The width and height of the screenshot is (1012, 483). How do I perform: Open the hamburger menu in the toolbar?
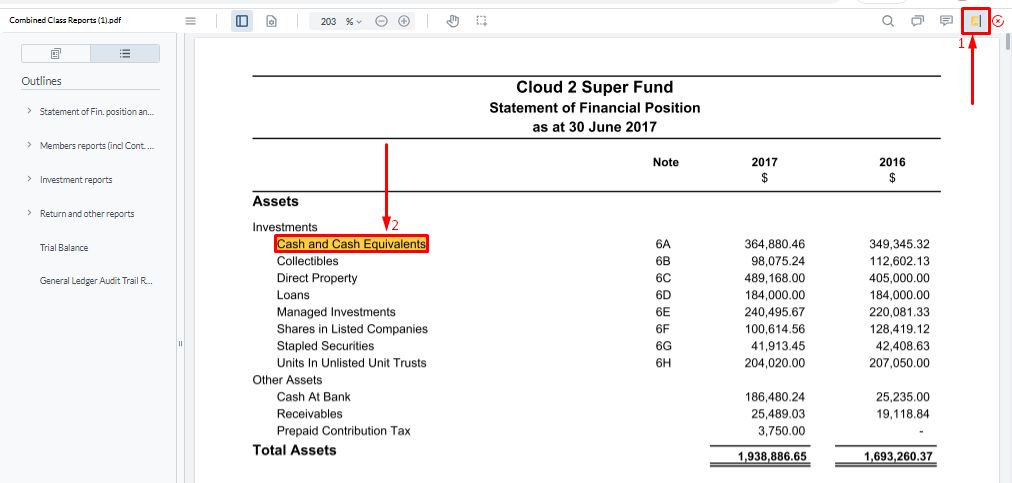click(x=190, y=21)
